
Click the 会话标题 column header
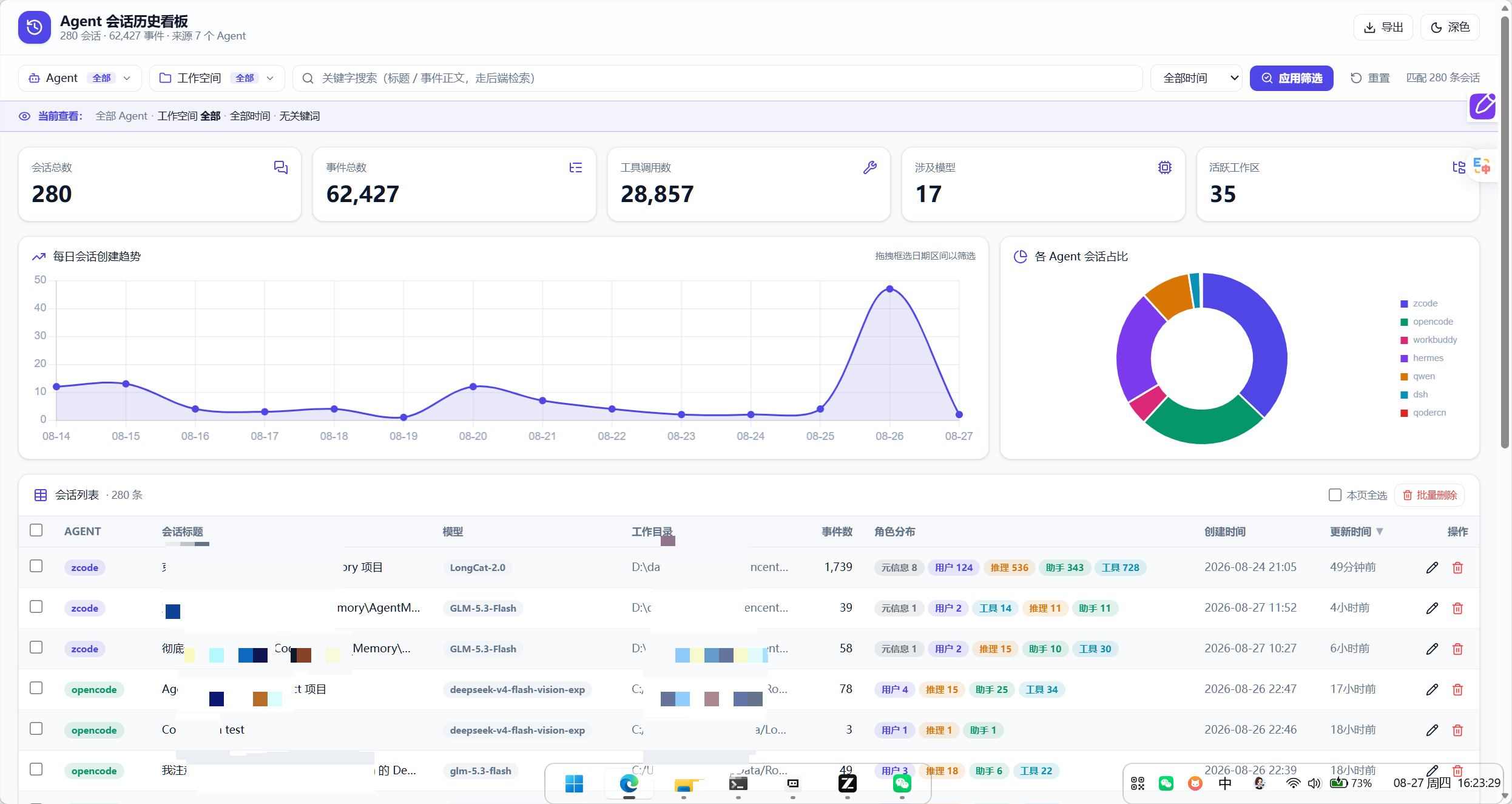pos(182,532)
